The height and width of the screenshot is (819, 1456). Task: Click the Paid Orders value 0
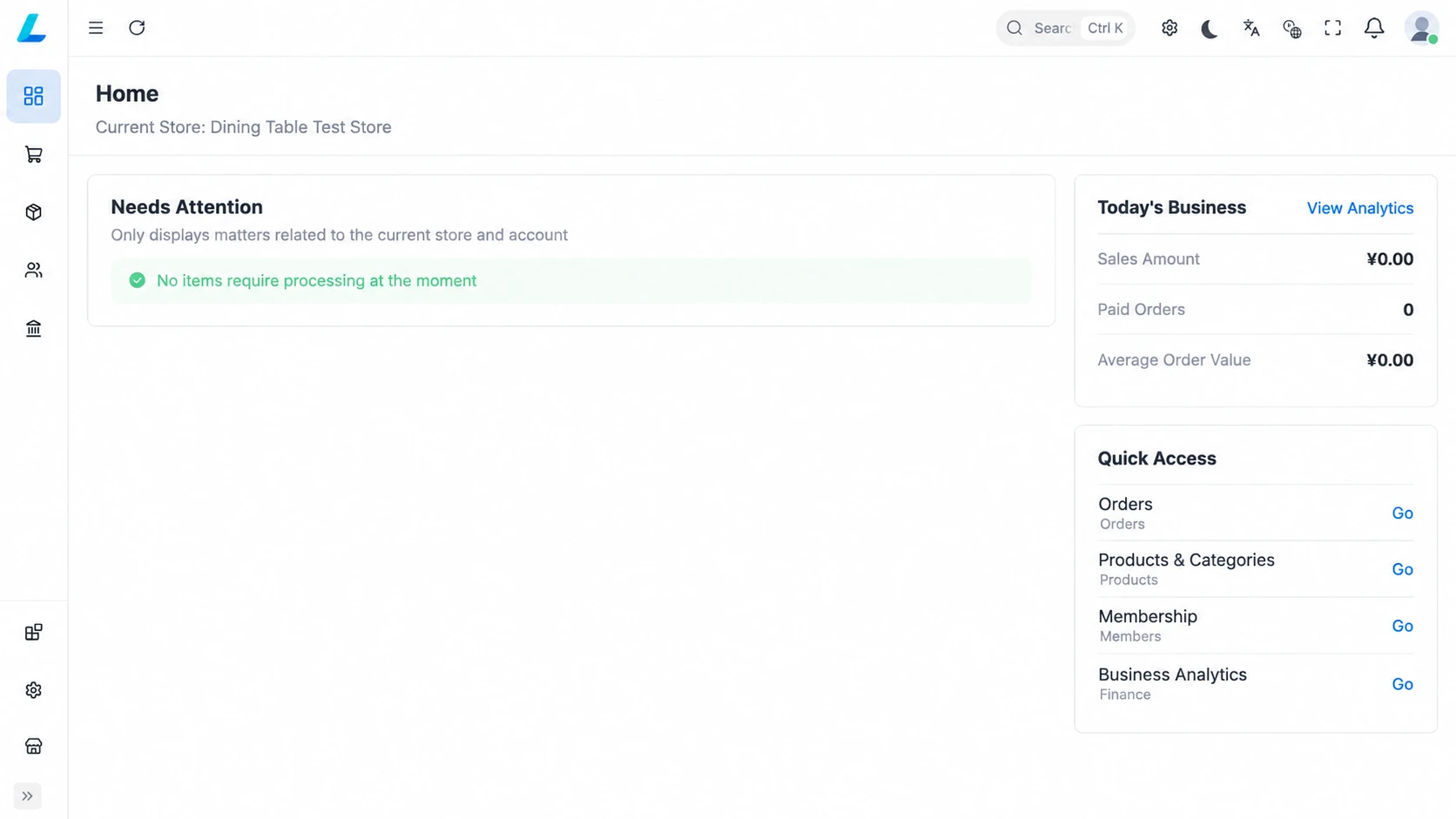pyautogui.click(x=1408, y=310)
